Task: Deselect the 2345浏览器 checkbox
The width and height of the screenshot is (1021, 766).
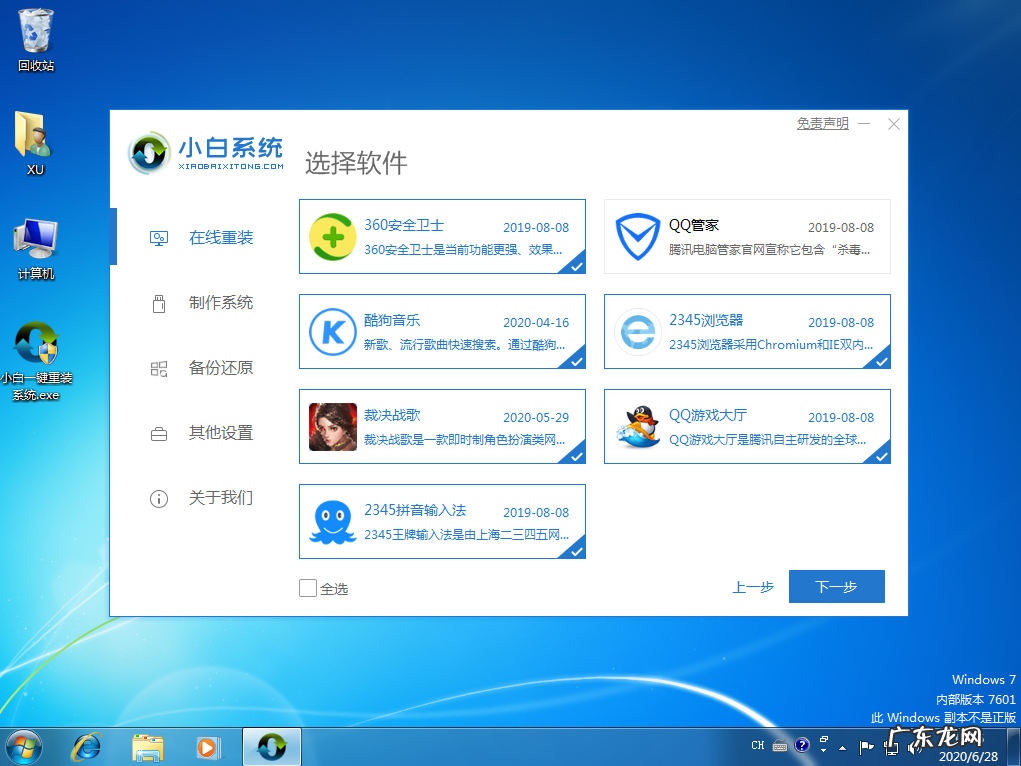Action: (881, 360)
